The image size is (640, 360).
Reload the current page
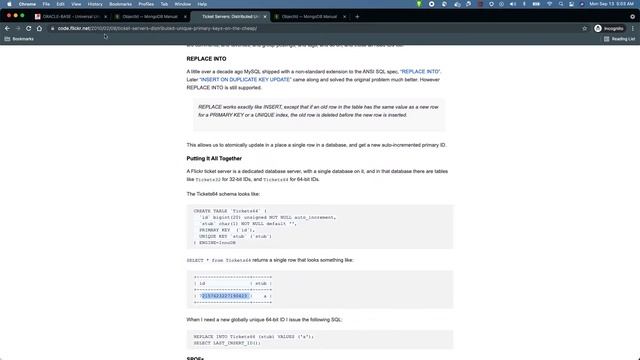point(29,28)
